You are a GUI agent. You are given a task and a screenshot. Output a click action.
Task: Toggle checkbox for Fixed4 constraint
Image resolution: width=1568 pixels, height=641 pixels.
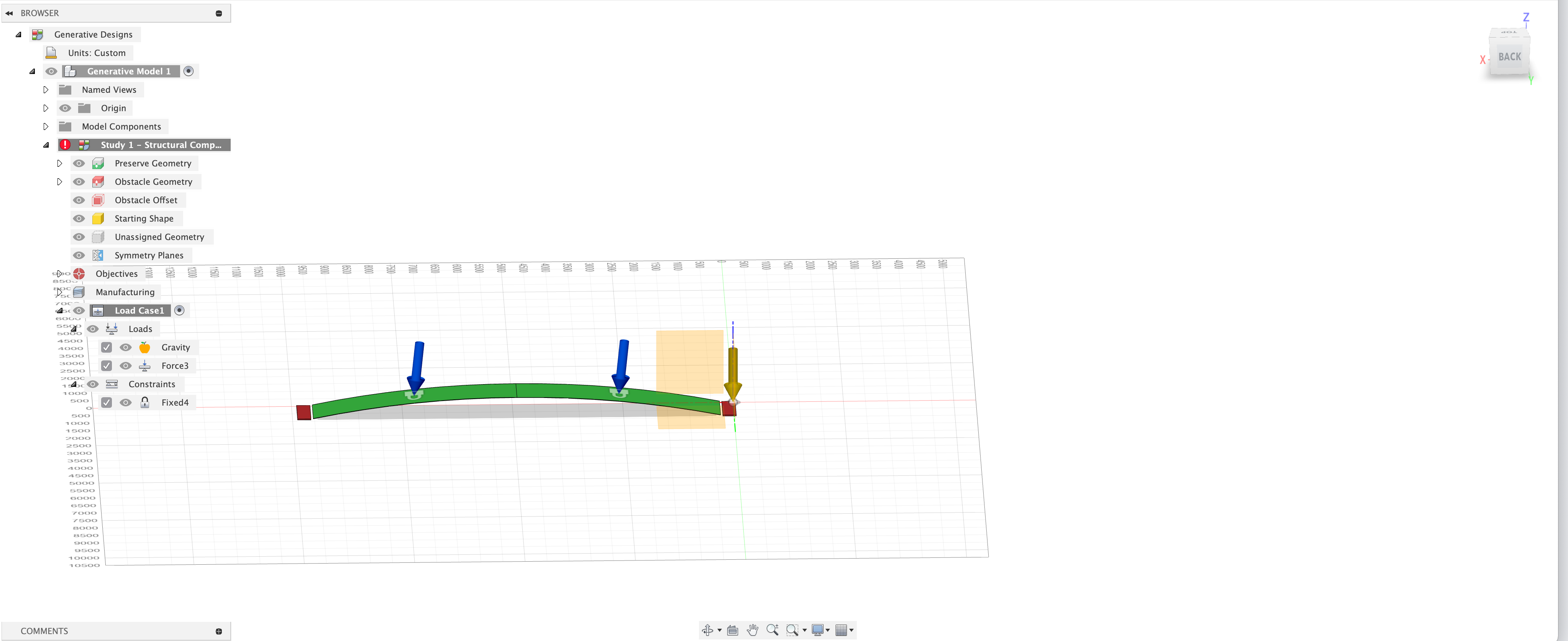pos(107,402)
